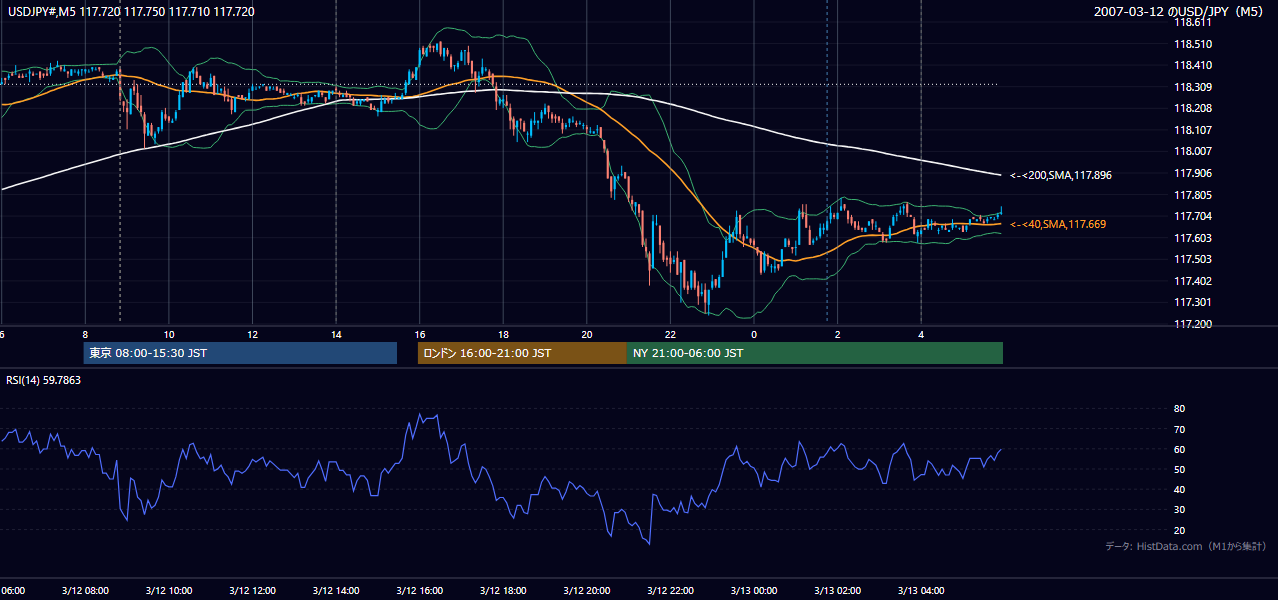Click price axis value 118.510
Screen dimensions: 1278x600
(1192, 44)
